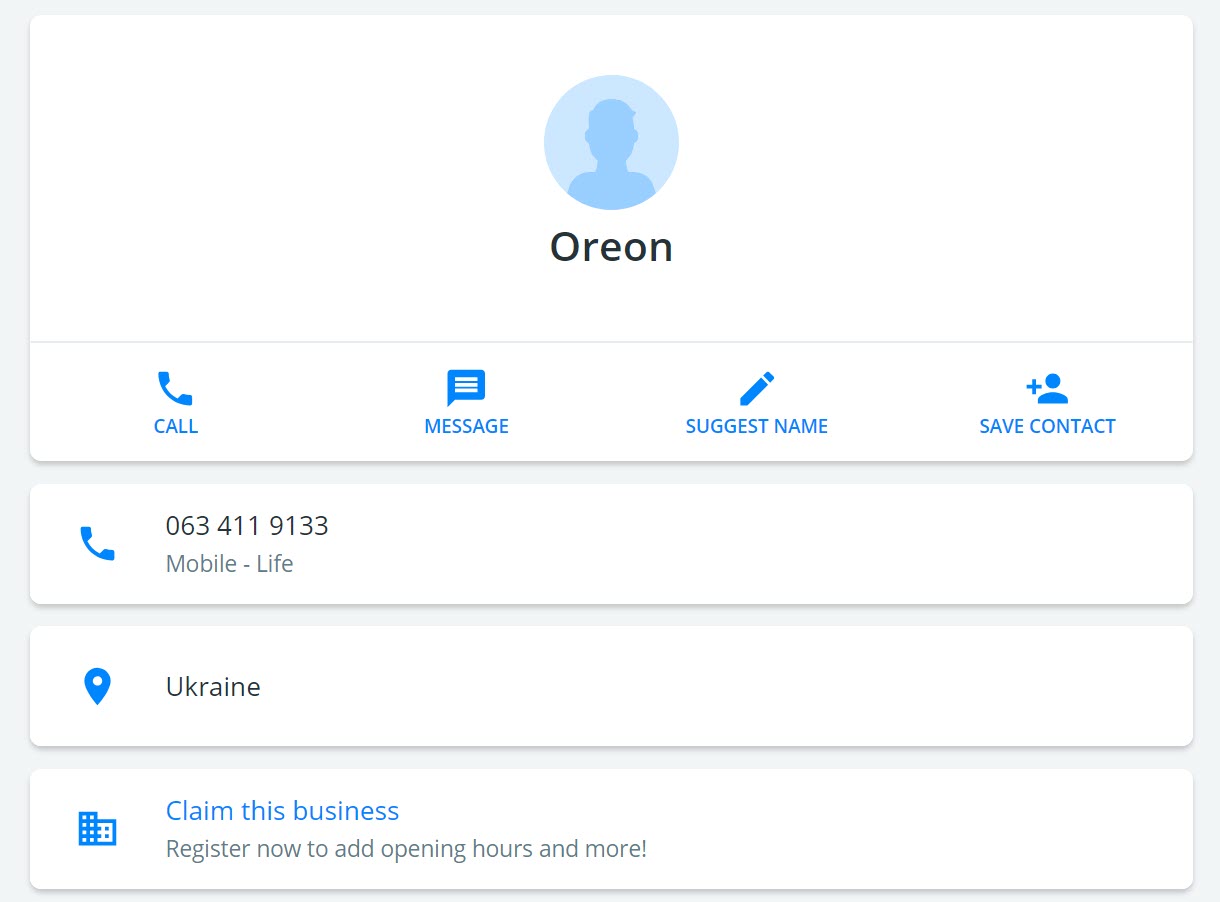Click the phone handset icon above CALL
This screenshot has width=1220, height=902.
175,388
